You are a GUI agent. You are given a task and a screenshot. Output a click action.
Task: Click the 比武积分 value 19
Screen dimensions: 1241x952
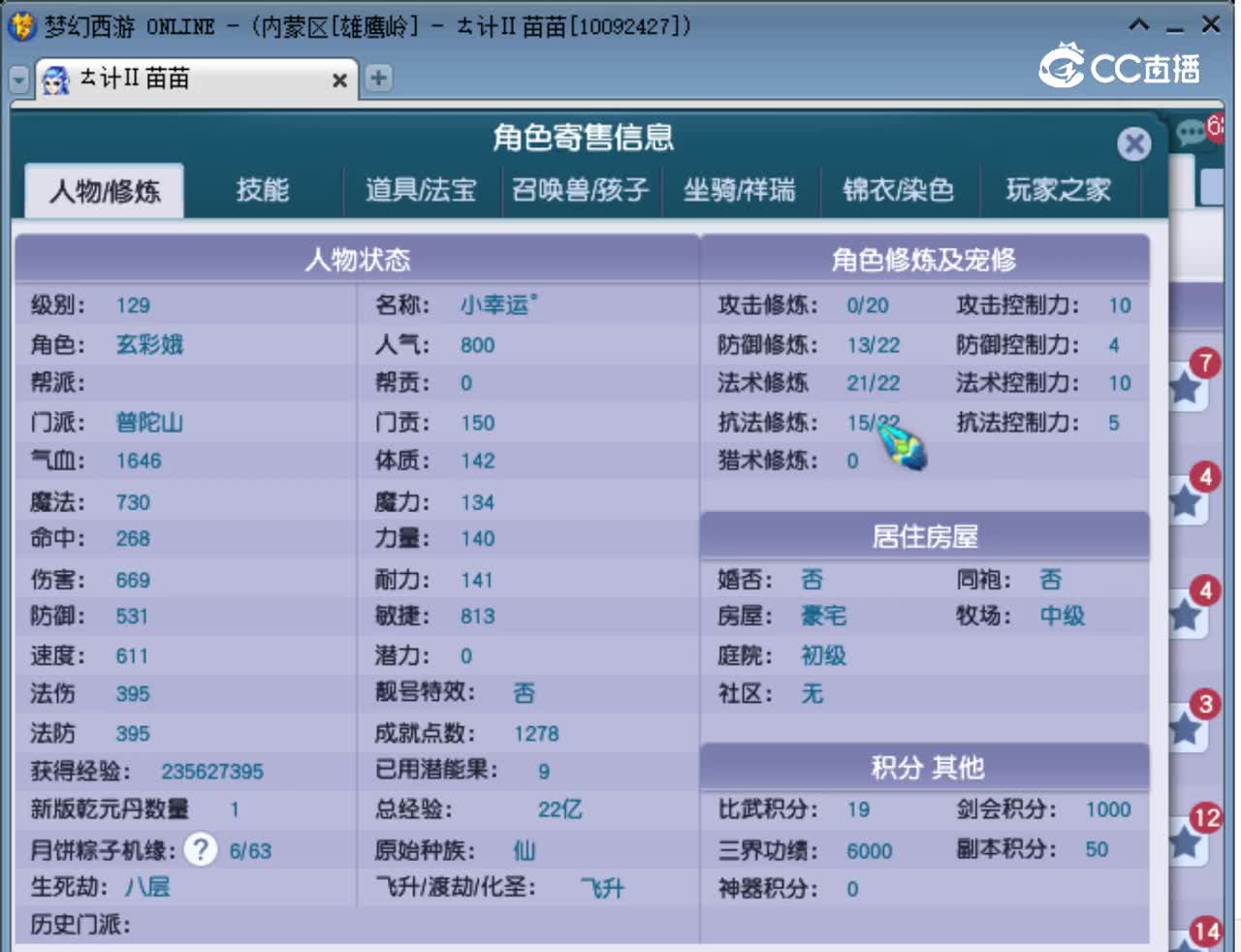[858, 809]
